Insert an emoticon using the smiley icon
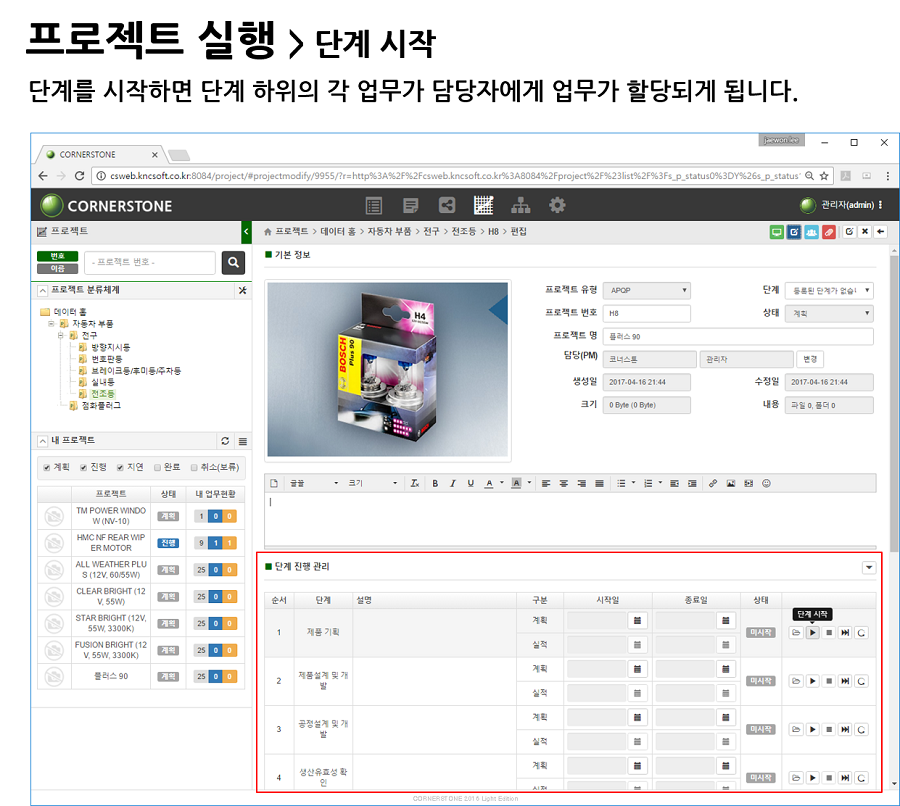Image resolution: width=900 pixels, height=806 pixels. point(766,483)
